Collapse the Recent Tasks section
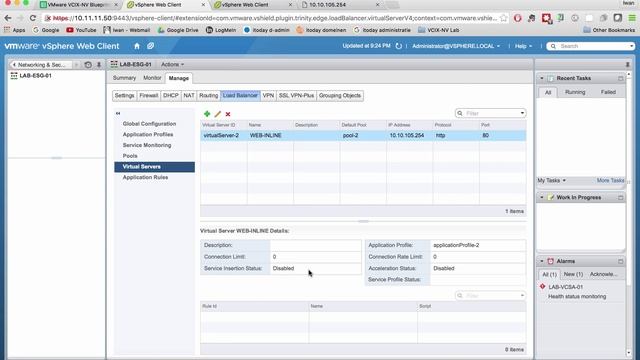Image resolution: width=640 pixels, height=360 pixels. coord(542,78)
